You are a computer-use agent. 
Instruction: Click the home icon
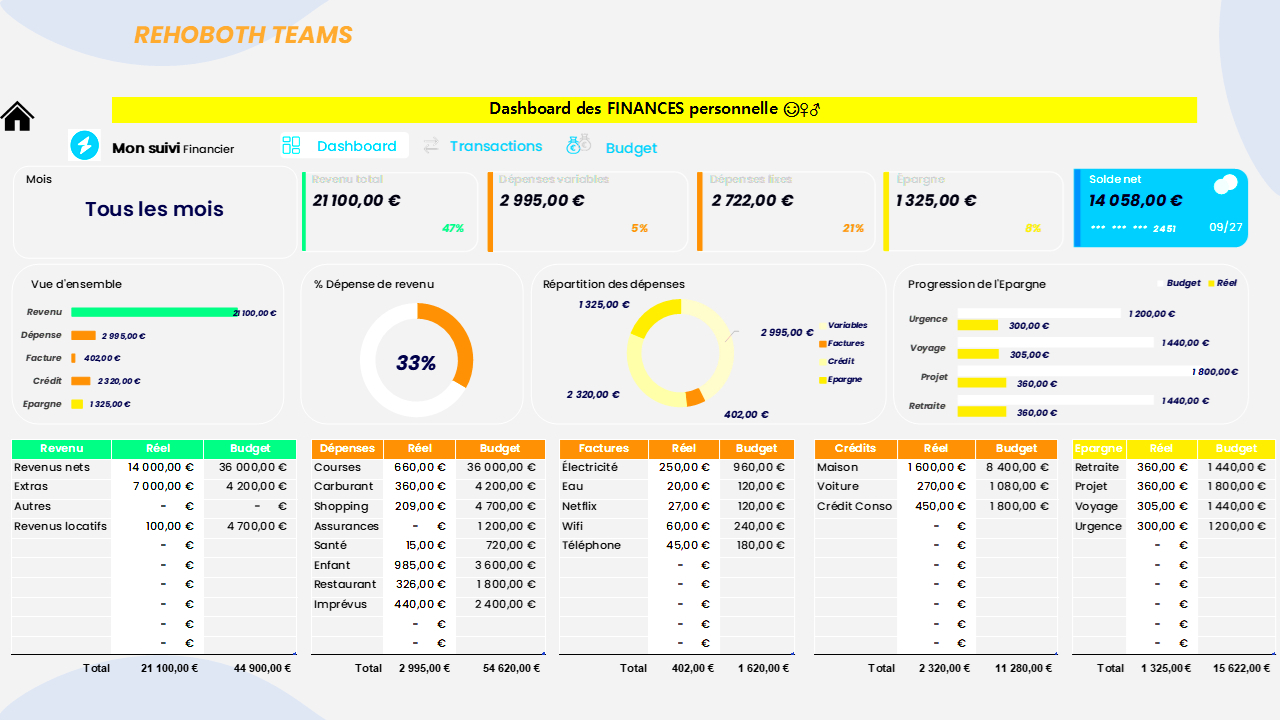click(x=18, y=116)
